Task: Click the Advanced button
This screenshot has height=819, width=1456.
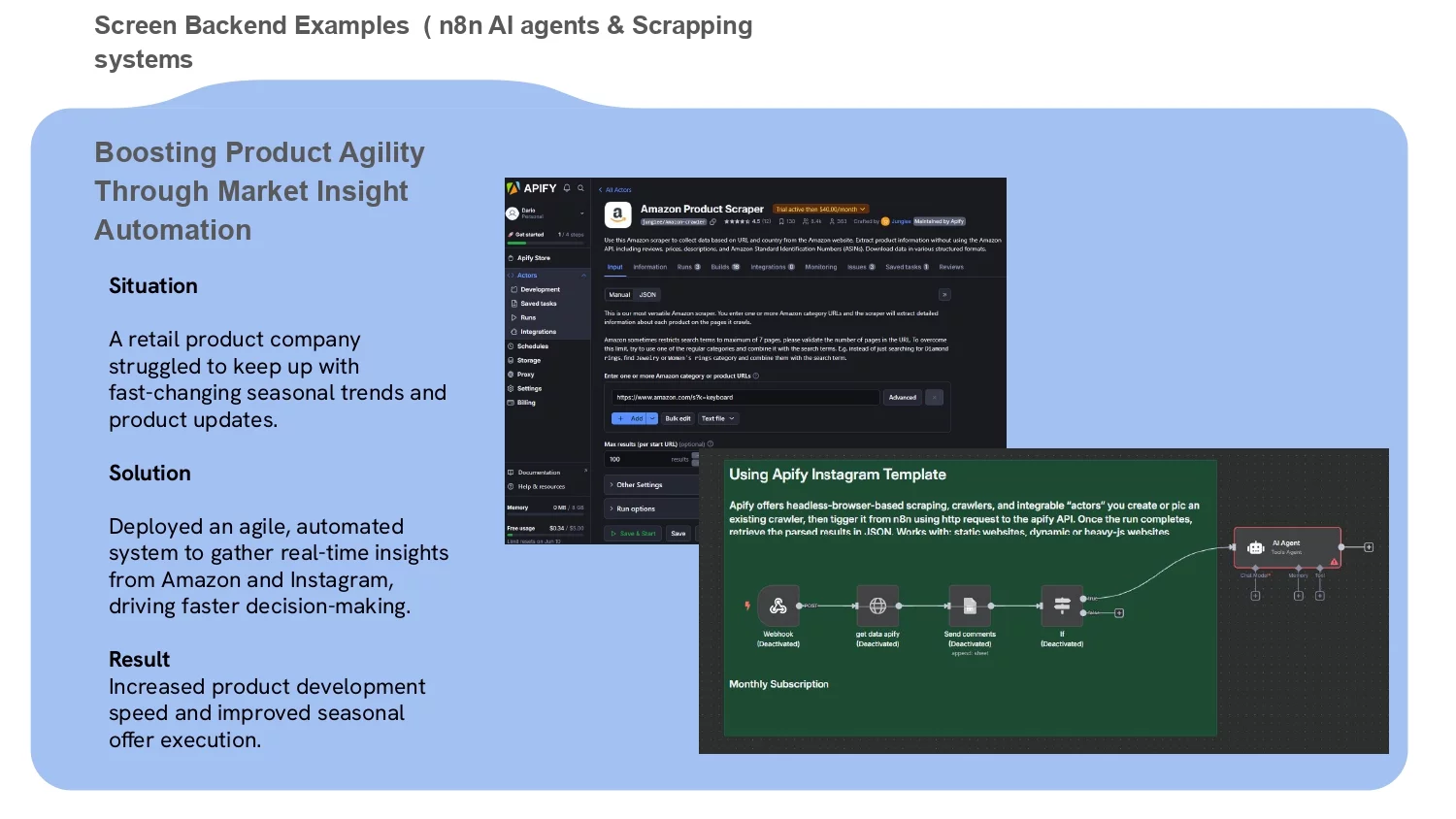Action: (902, 397)
